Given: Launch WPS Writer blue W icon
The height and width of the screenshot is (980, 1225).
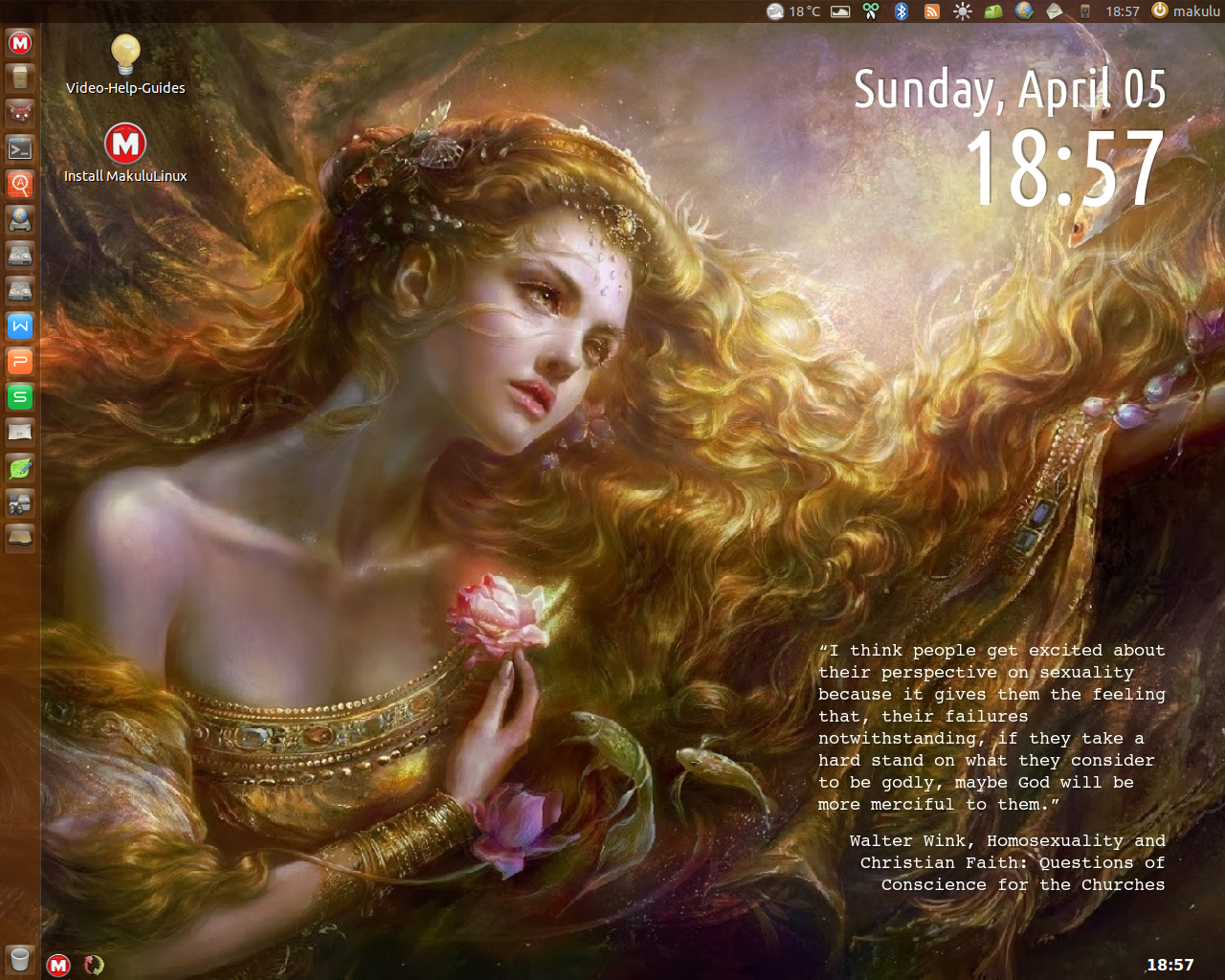Looking at the screenshot, I should pyautogui.click(x=20, y=326).
